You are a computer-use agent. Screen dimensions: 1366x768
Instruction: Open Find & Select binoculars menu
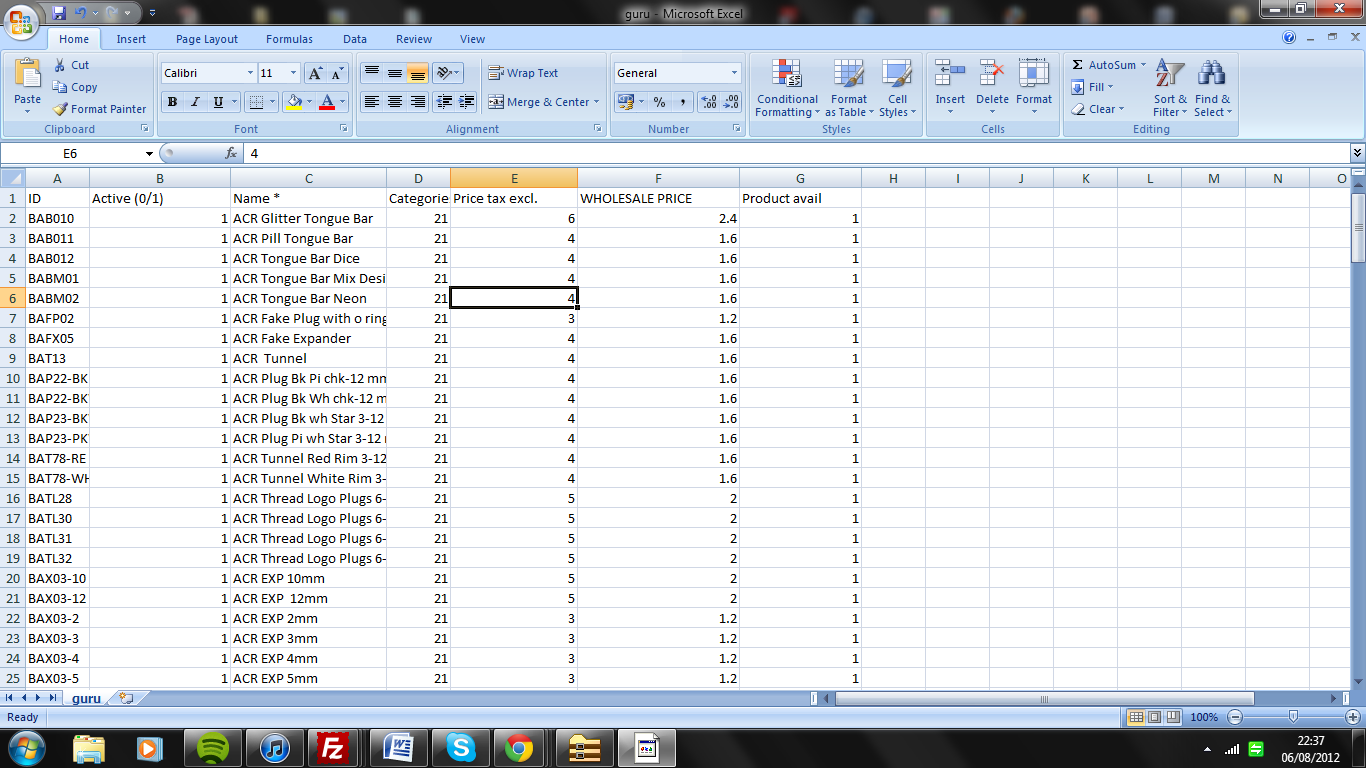(1212, 88)
